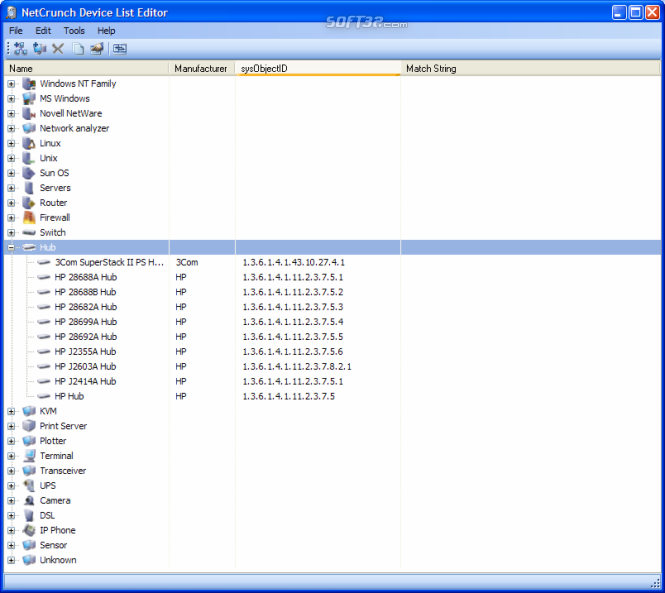Click the Router icon
Screen dimensions: 665x593
[29, 202]
